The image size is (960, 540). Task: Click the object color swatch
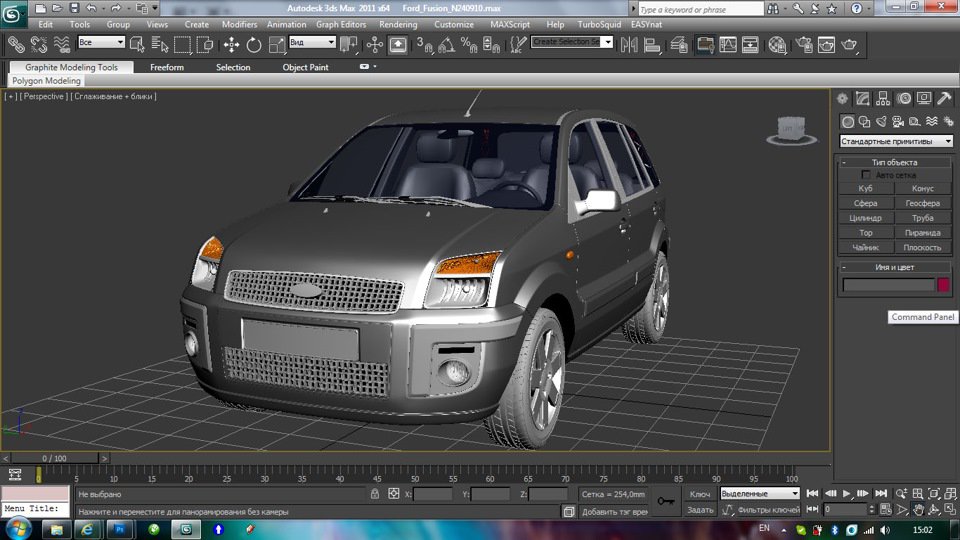943,285
